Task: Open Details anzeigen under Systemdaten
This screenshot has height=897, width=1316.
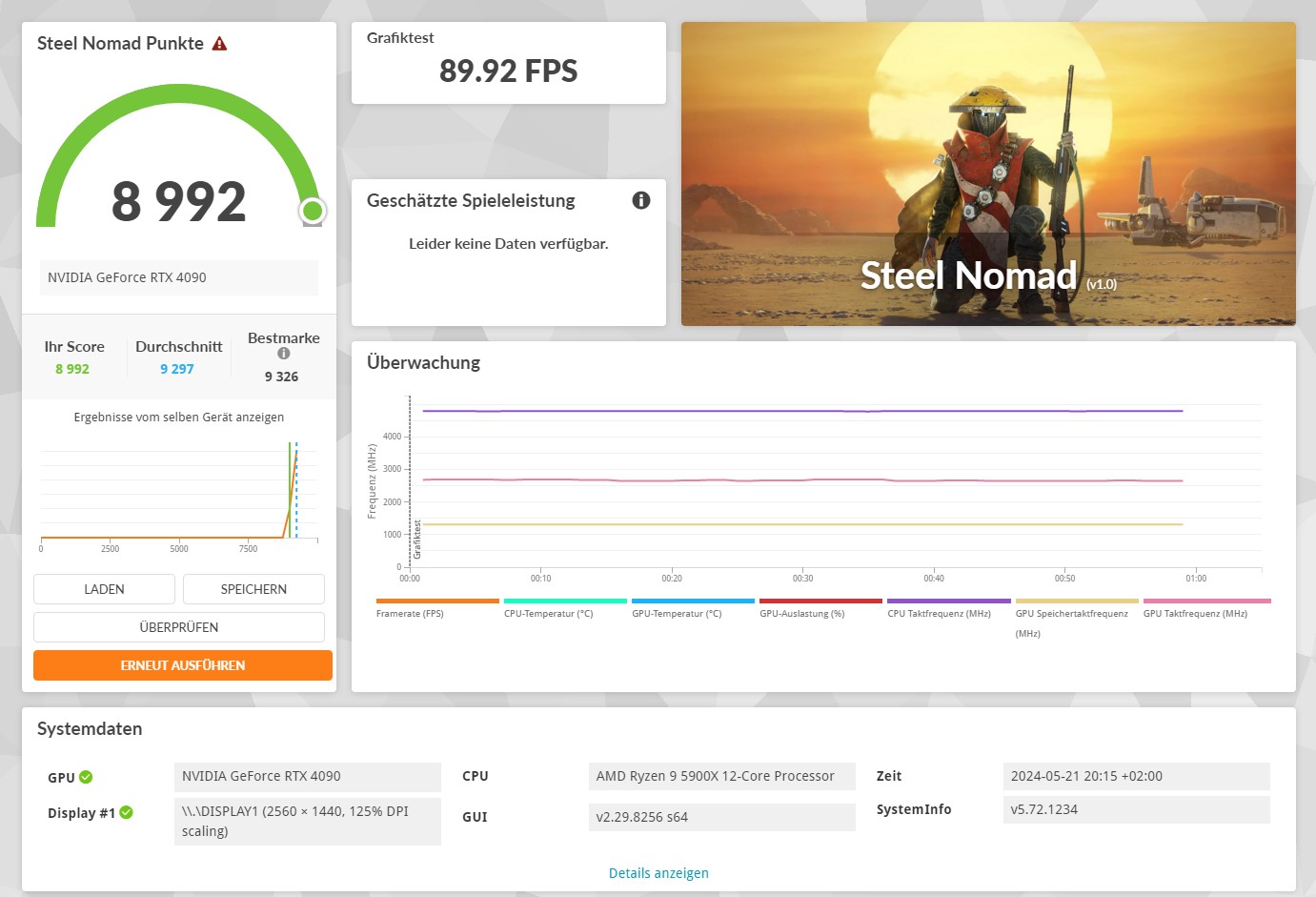Action: 658,872
